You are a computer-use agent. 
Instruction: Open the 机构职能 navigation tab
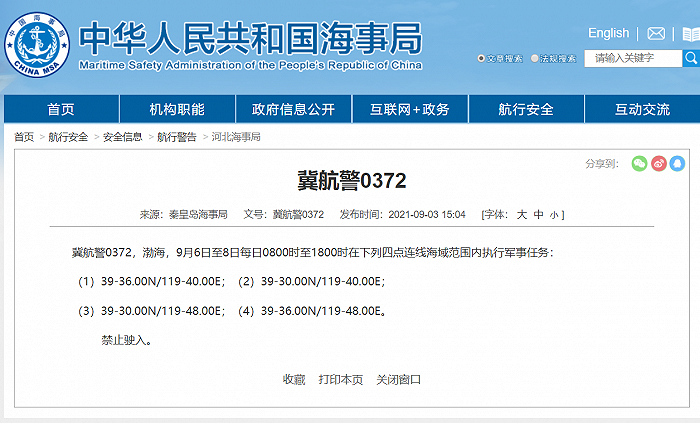coord(177,109)
